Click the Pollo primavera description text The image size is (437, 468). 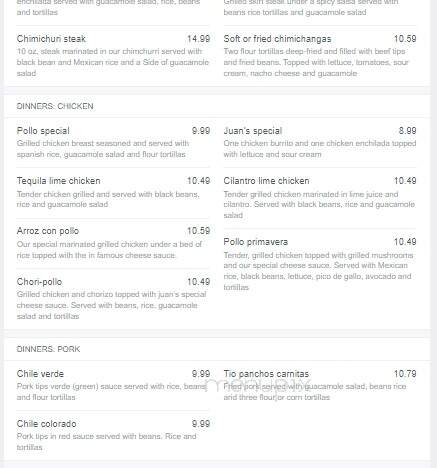pyautogui.click(x=318, y=271)
